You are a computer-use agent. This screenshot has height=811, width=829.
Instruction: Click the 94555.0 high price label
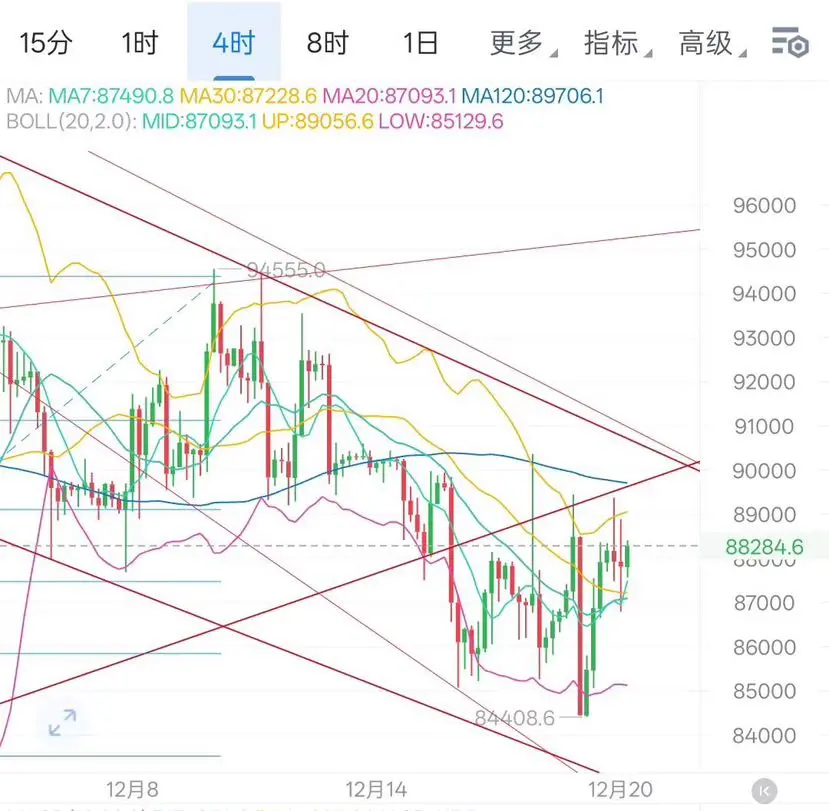pyautogui.click(x=285, y=270)
